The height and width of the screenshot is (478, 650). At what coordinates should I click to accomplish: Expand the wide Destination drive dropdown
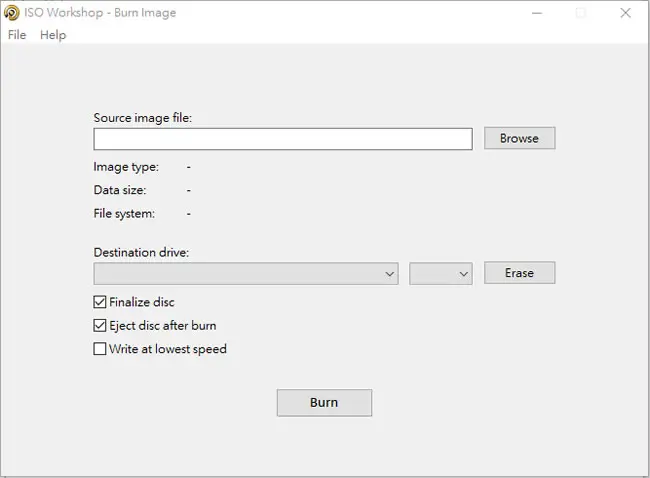[x=246, y=274]
